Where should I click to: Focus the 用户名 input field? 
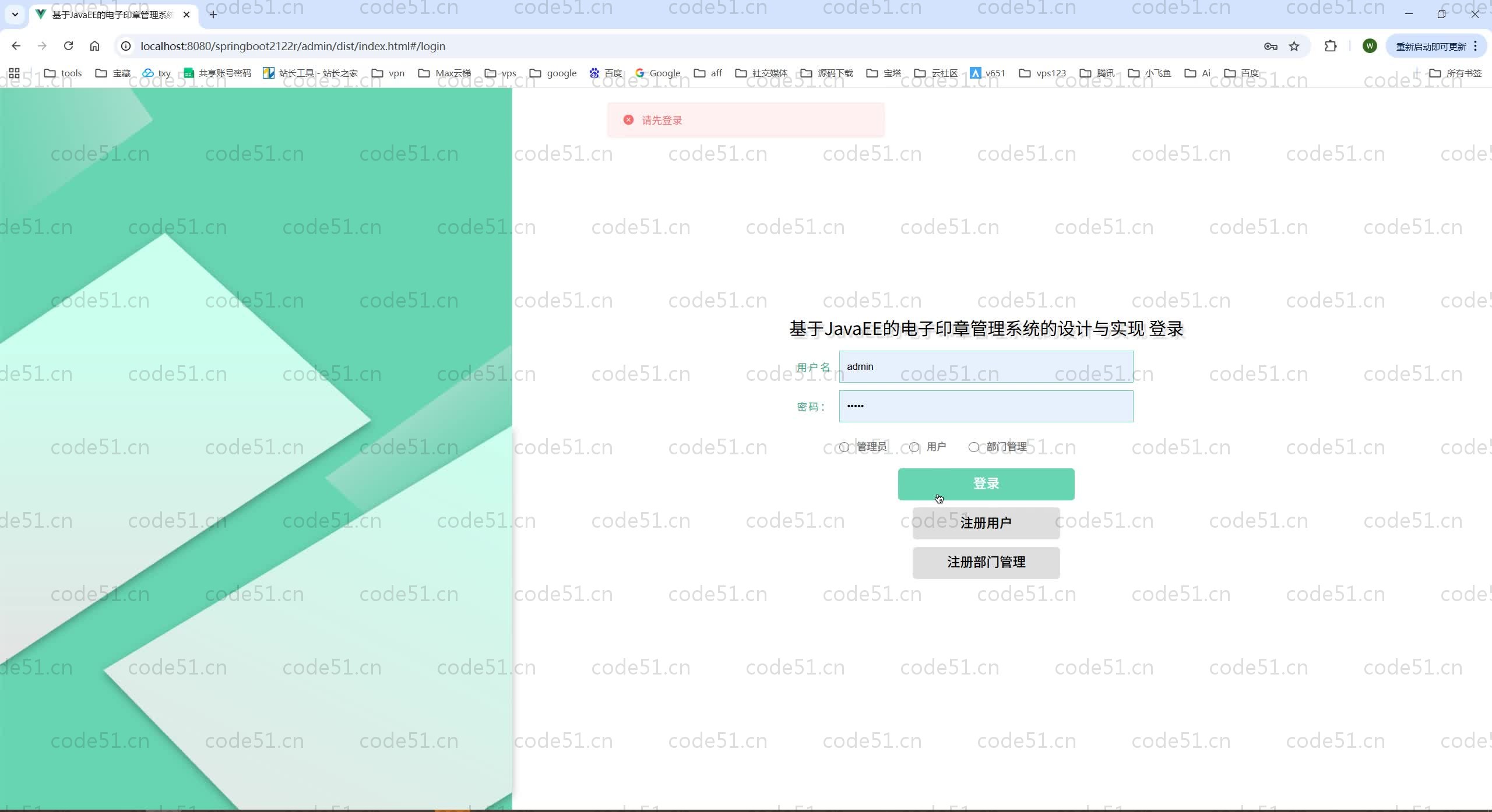coord(986,366)
